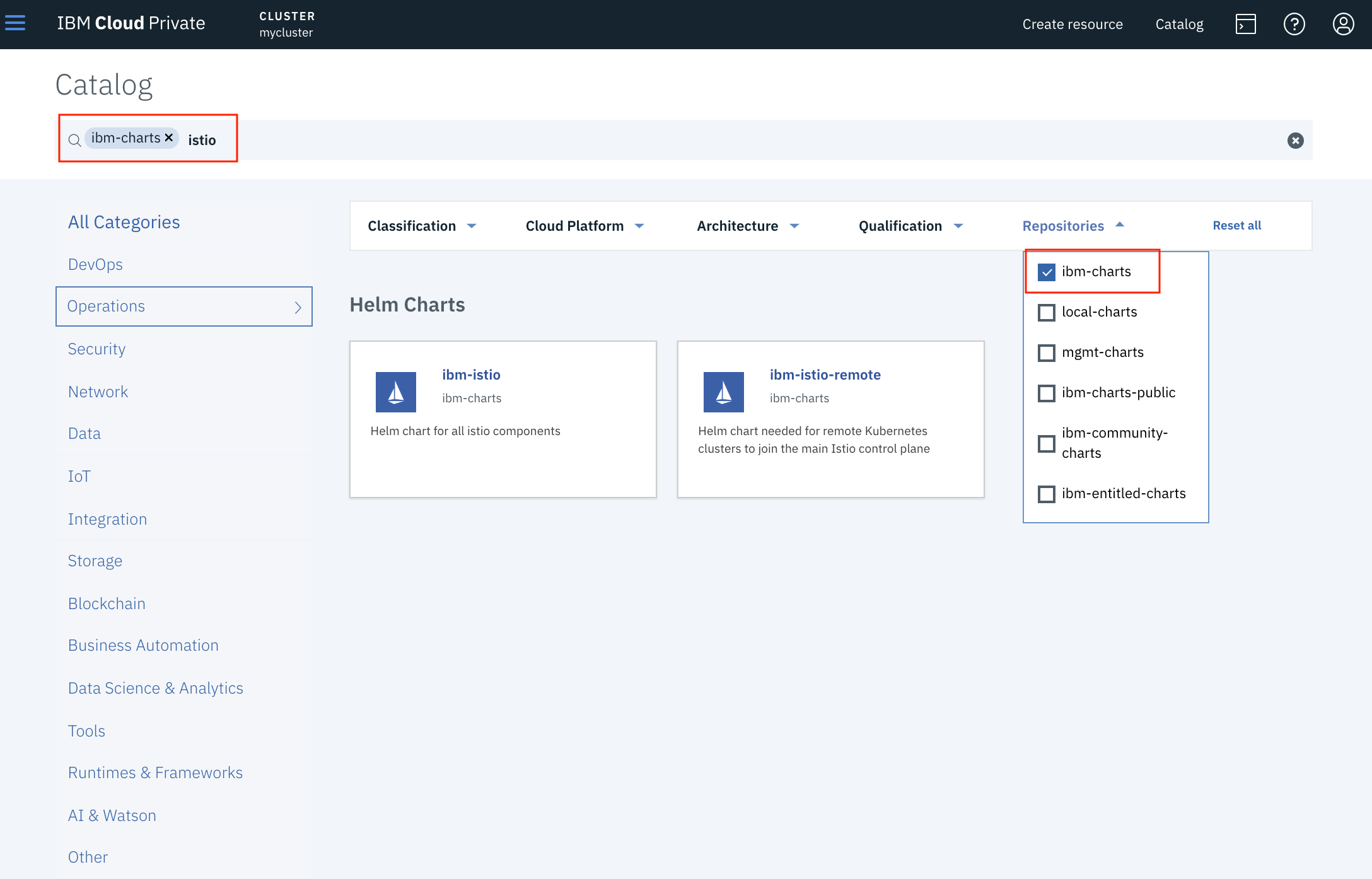Click the Create resource link
This screenshot has width=1372, height=879.
click(1073, 24)
